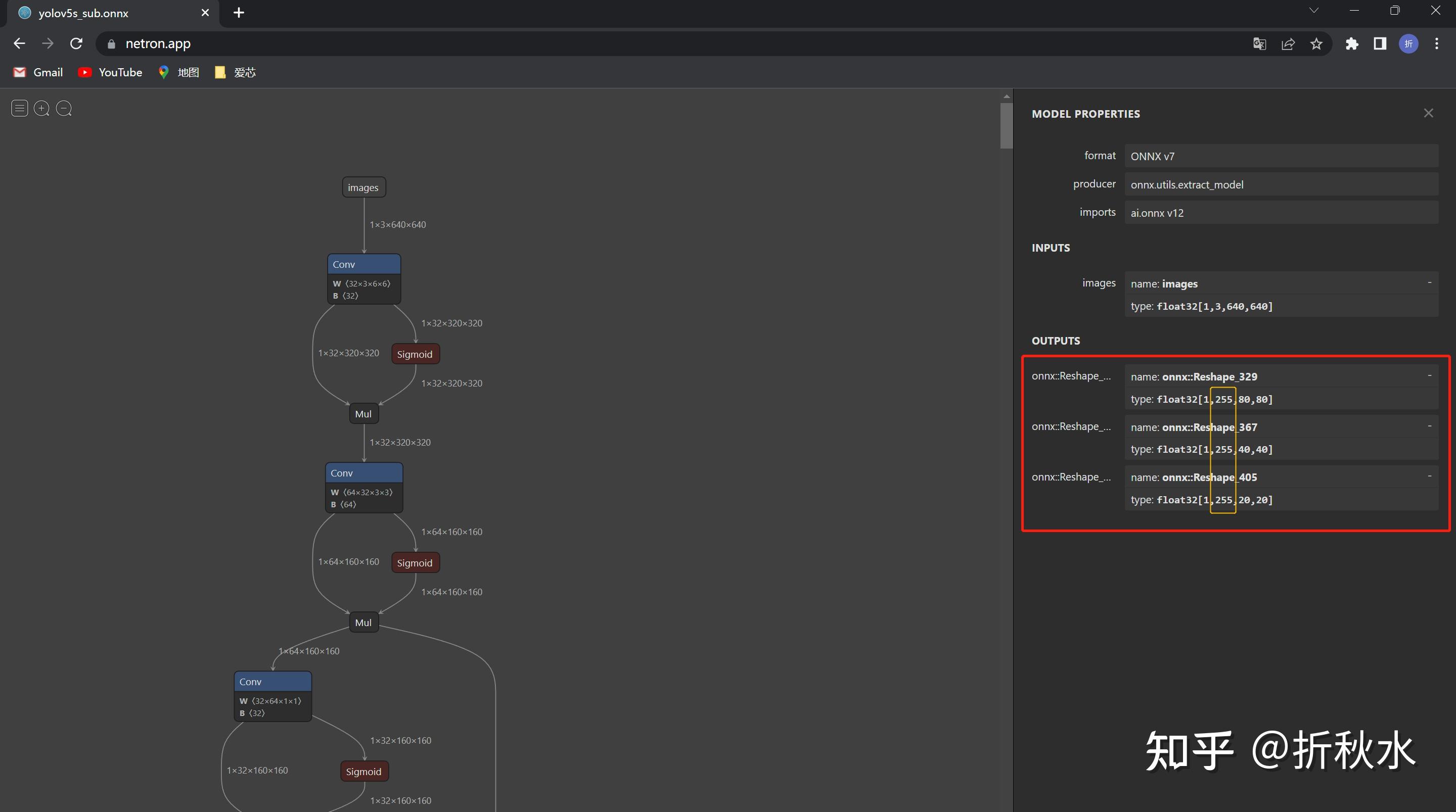Select the yolov5s_sub.onnx browser tab

83,13
